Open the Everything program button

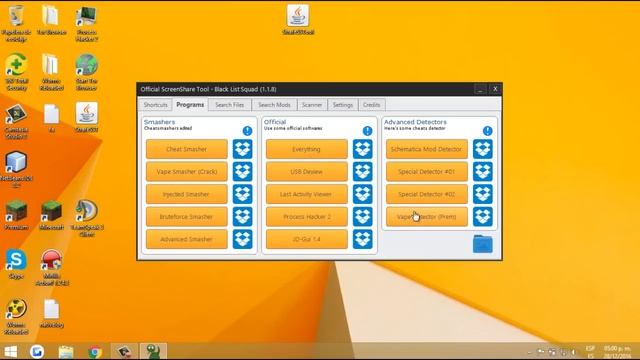tap(307, 149)
